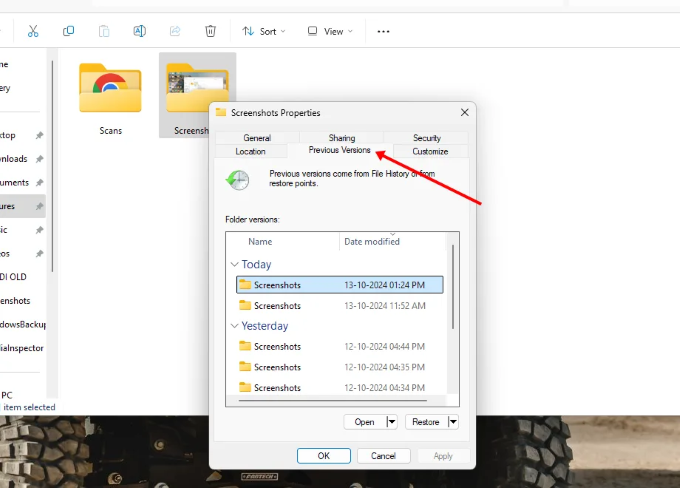Click the This PC navigation item
This screenshot has height=488, width=680.
[23, 395]
